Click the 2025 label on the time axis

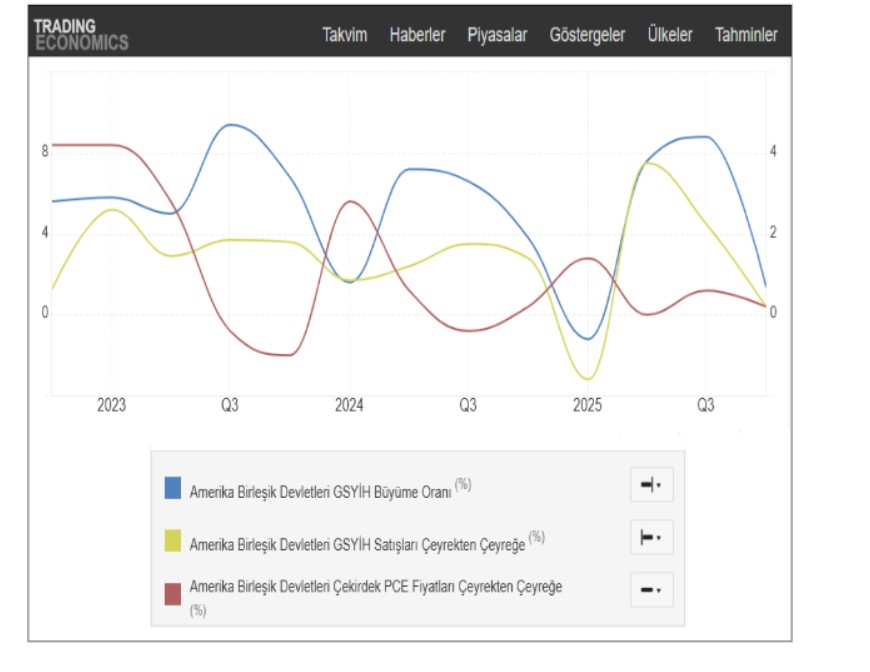click(587, 406)
